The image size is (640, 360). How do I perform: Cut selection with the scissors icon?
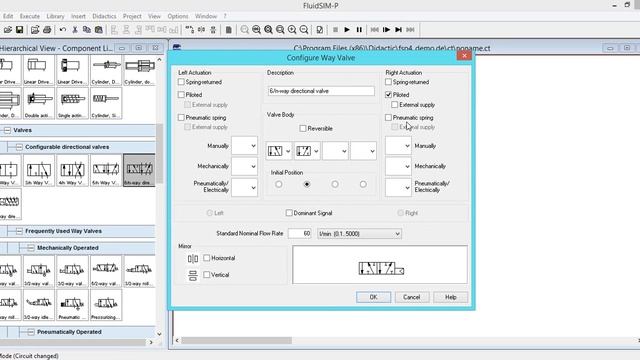(75, 30)
